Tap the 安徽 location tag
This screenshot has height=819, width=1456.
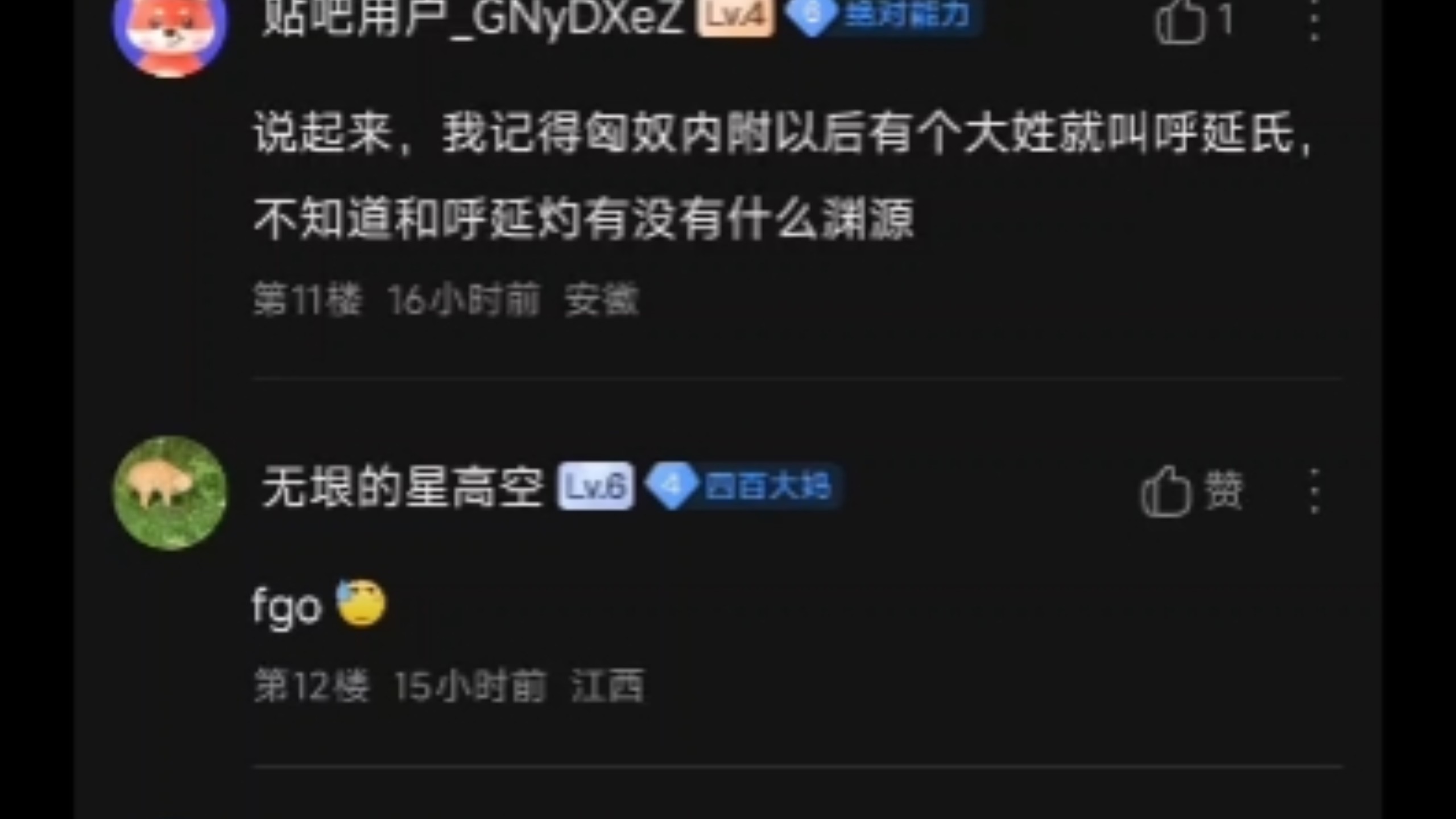point(602,299)
